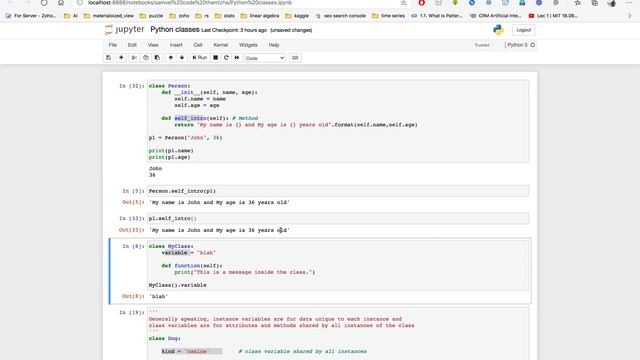The image size is (640, 360).
Task: Click the In [19] cell prompt
Action: click(x=131, y=313)
